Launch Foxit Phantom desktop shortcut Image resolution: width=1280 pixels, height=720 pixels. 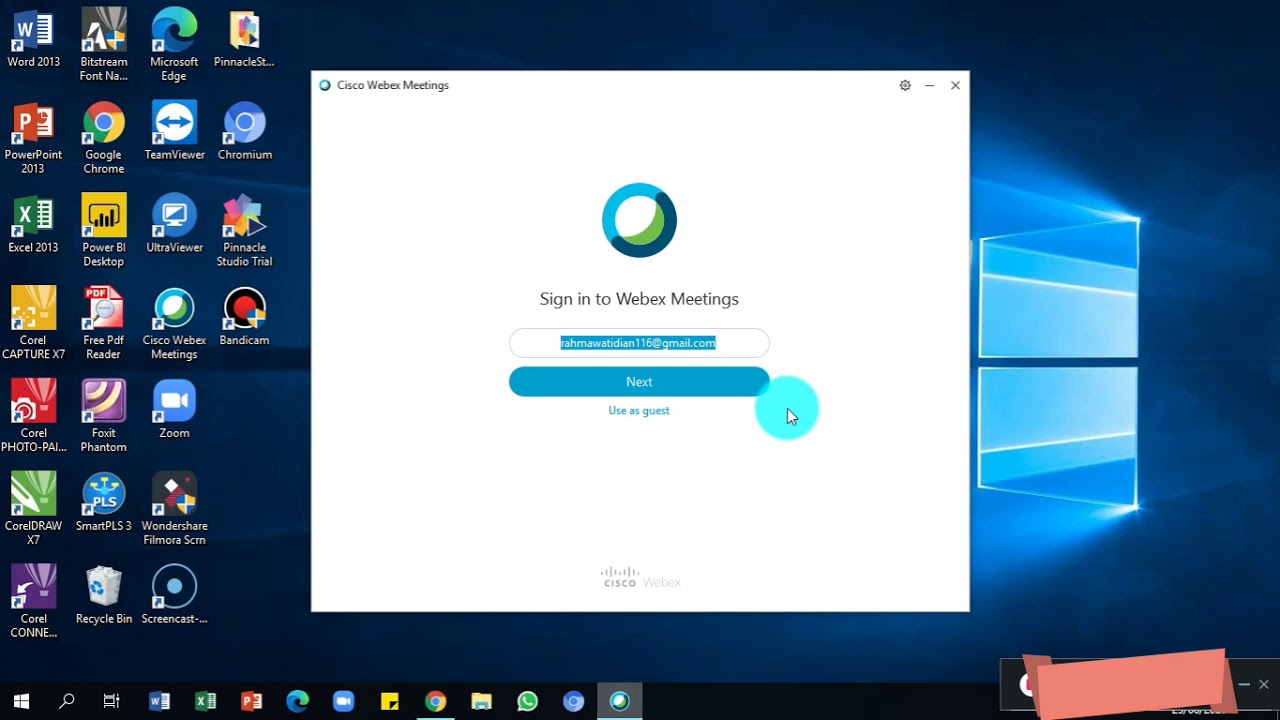[104, 417]
